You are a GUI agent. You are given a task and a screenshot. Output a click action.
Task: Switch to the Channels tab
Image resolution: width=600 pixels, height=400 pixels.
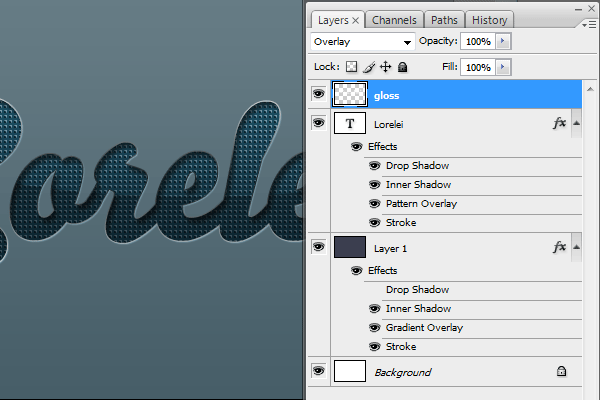pos(394,20)
